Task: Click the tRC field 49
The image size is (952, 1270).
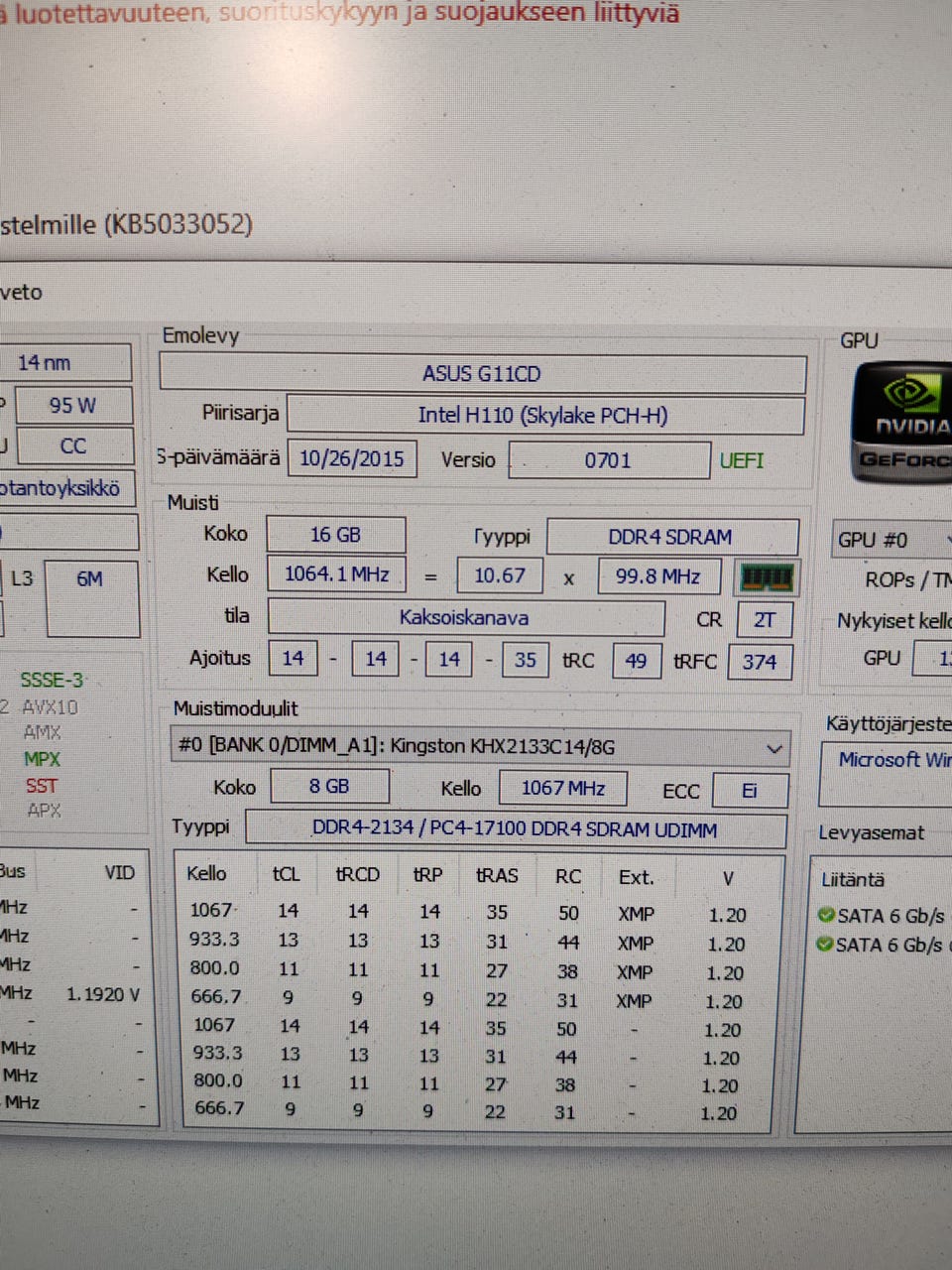Action: coord(636,661)
